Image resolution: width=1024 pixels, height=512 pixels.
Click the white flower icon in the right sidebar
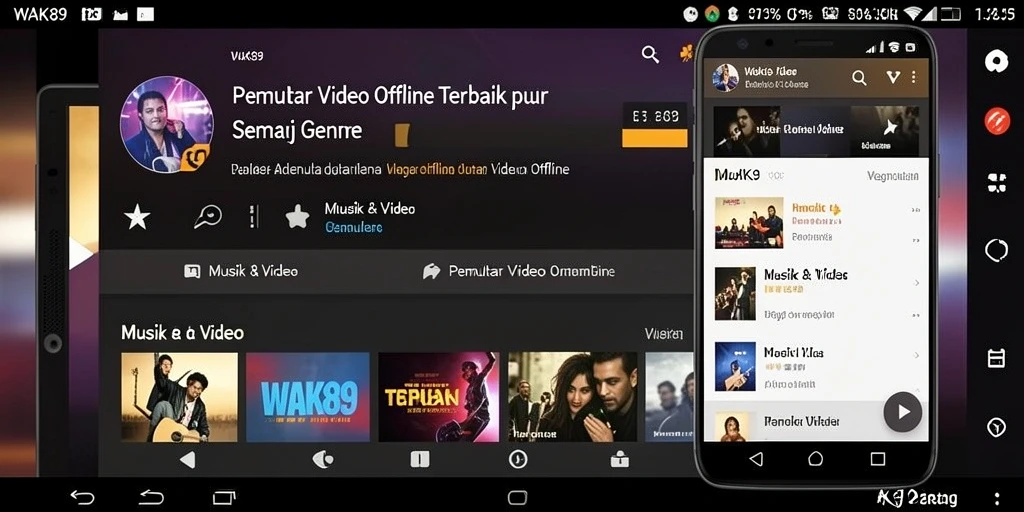997,62
